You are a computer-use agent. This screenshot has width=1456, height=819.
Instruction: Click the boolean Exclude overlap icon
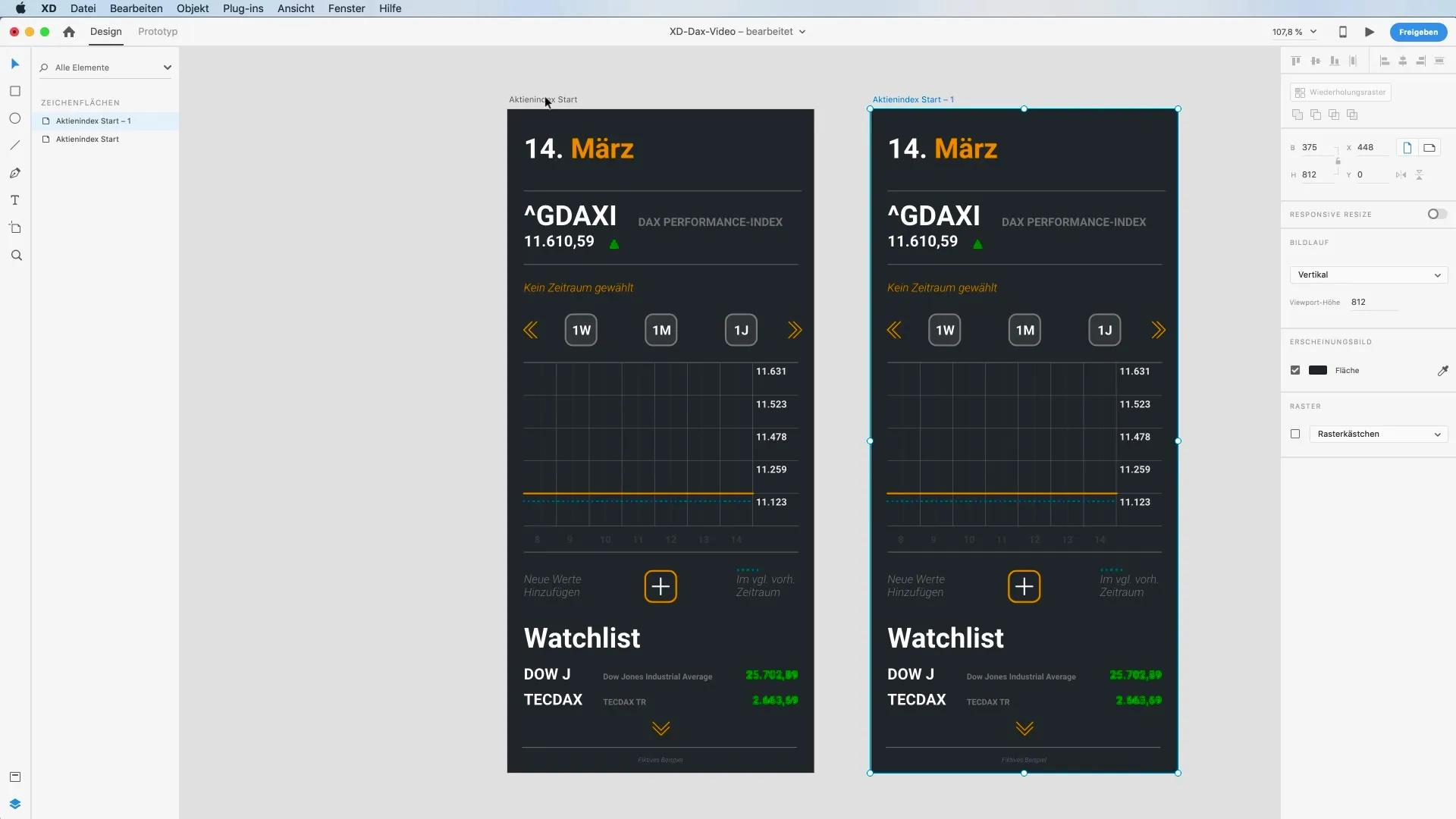1352,115
